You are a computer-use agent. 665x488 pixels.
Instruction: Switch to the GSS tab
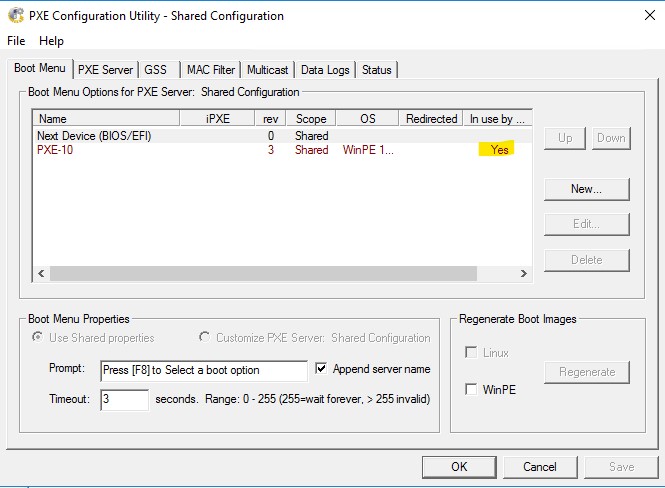coord(156,70)
